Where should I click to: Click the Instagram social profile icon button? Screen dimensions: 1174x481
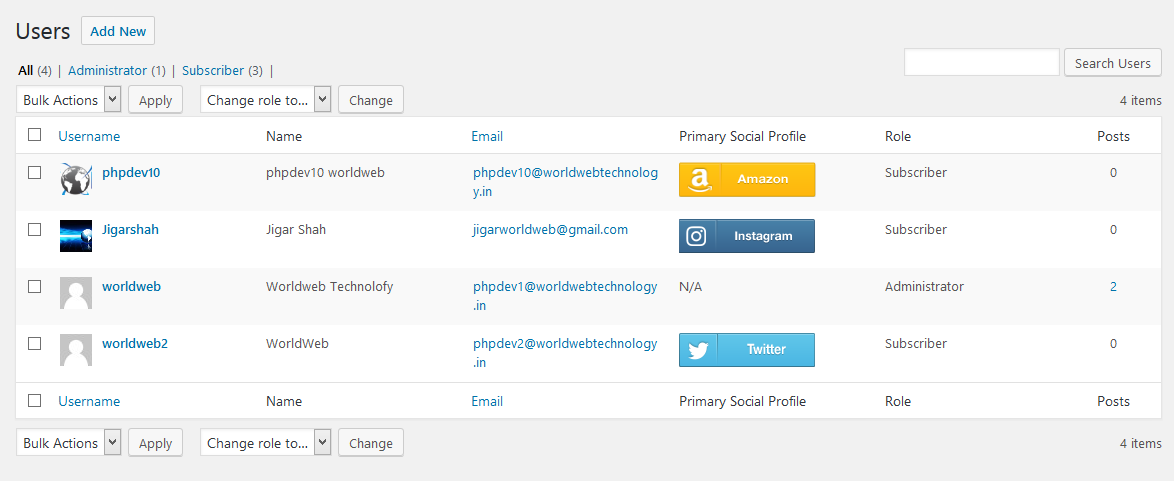click(746, 236)
